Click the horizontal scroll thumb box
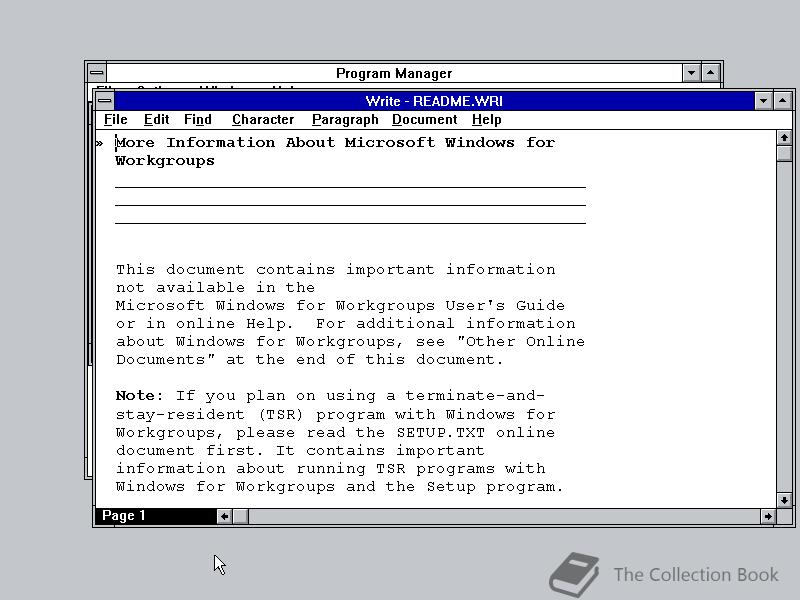 tap(241, 516)
